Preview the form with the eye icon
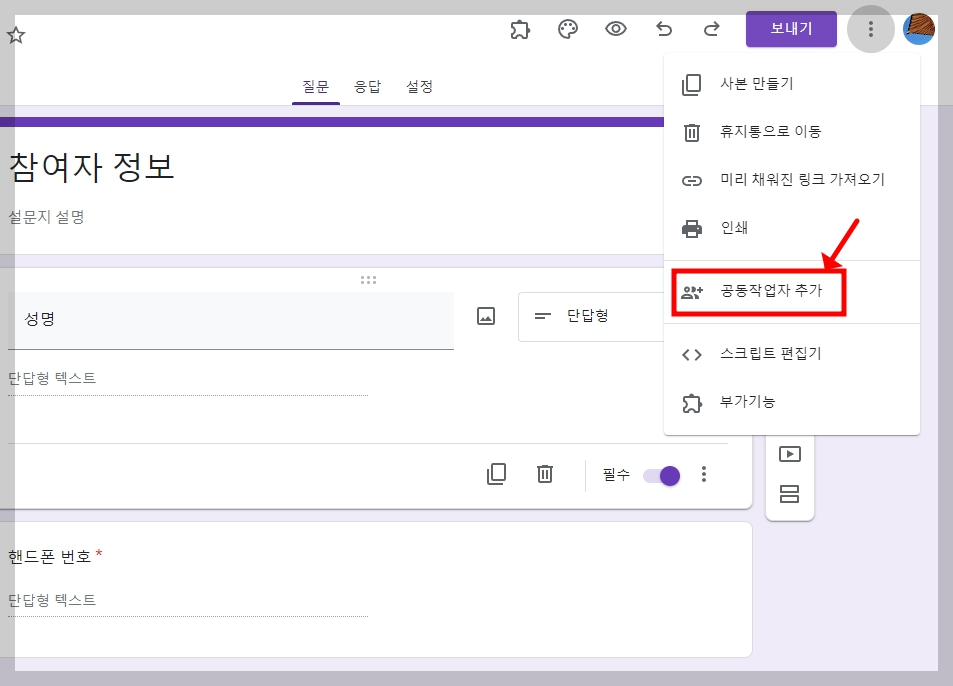The width and height of the screenshot is (953, 686). point(615,29)
